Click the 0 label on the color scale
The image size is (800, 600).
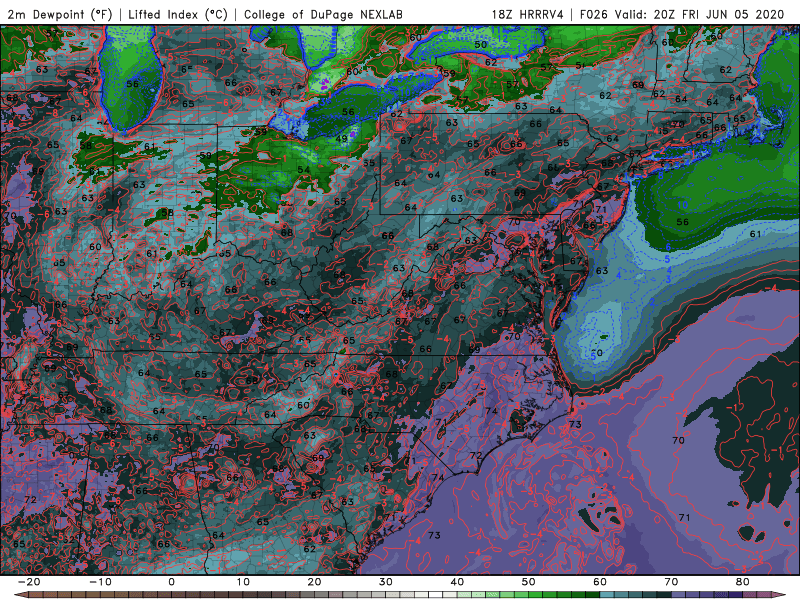tap(171, 582)
